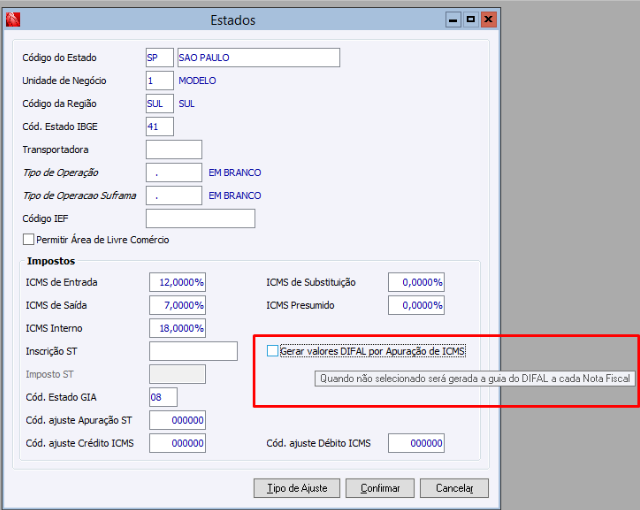Edit the Cód. ajuste Apuração ST field
640x510 pixels.
coord(178,420)
